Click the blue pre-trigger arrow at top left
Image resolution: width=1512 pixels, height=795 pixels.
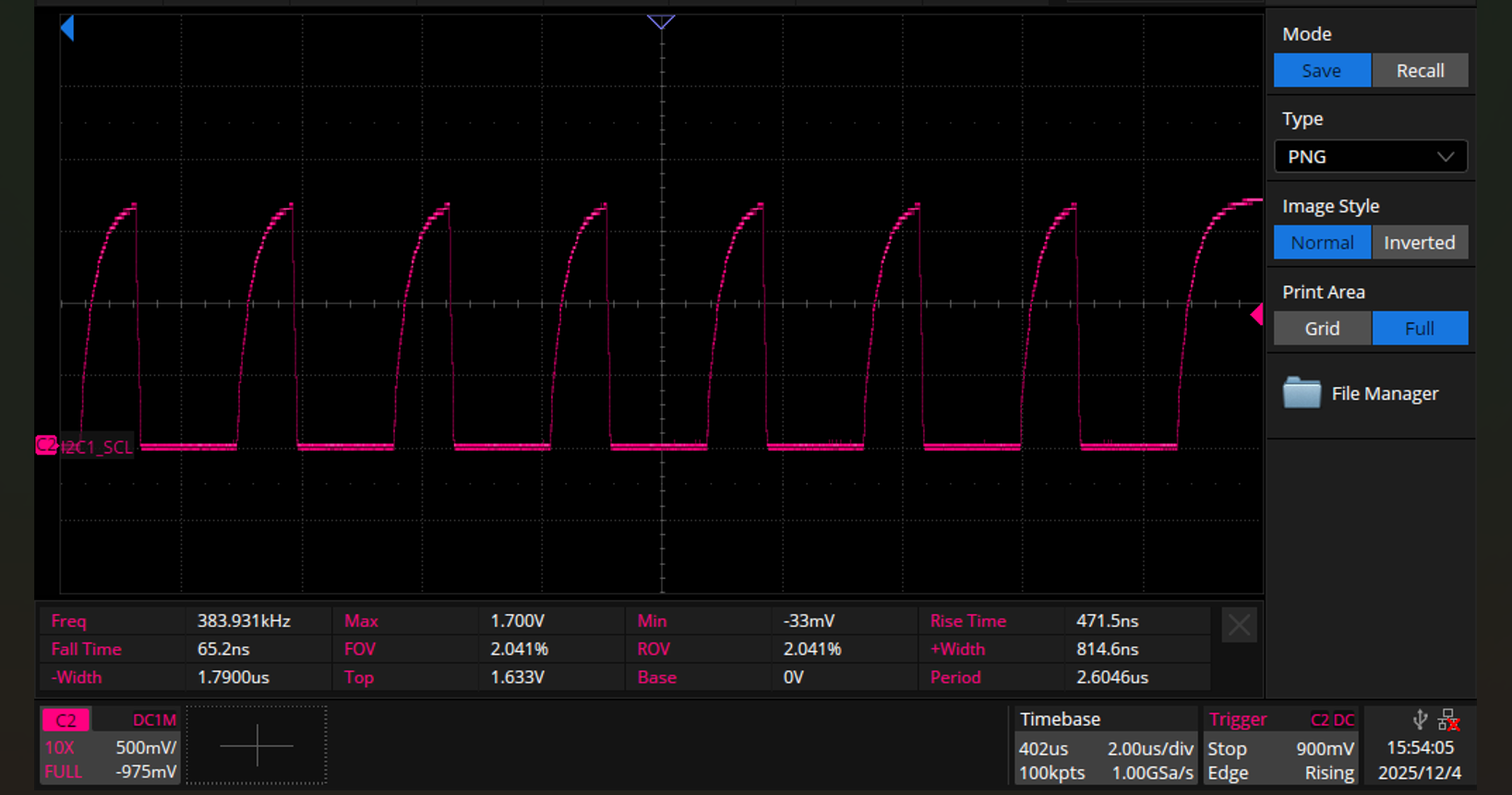[x=67, y=28]
